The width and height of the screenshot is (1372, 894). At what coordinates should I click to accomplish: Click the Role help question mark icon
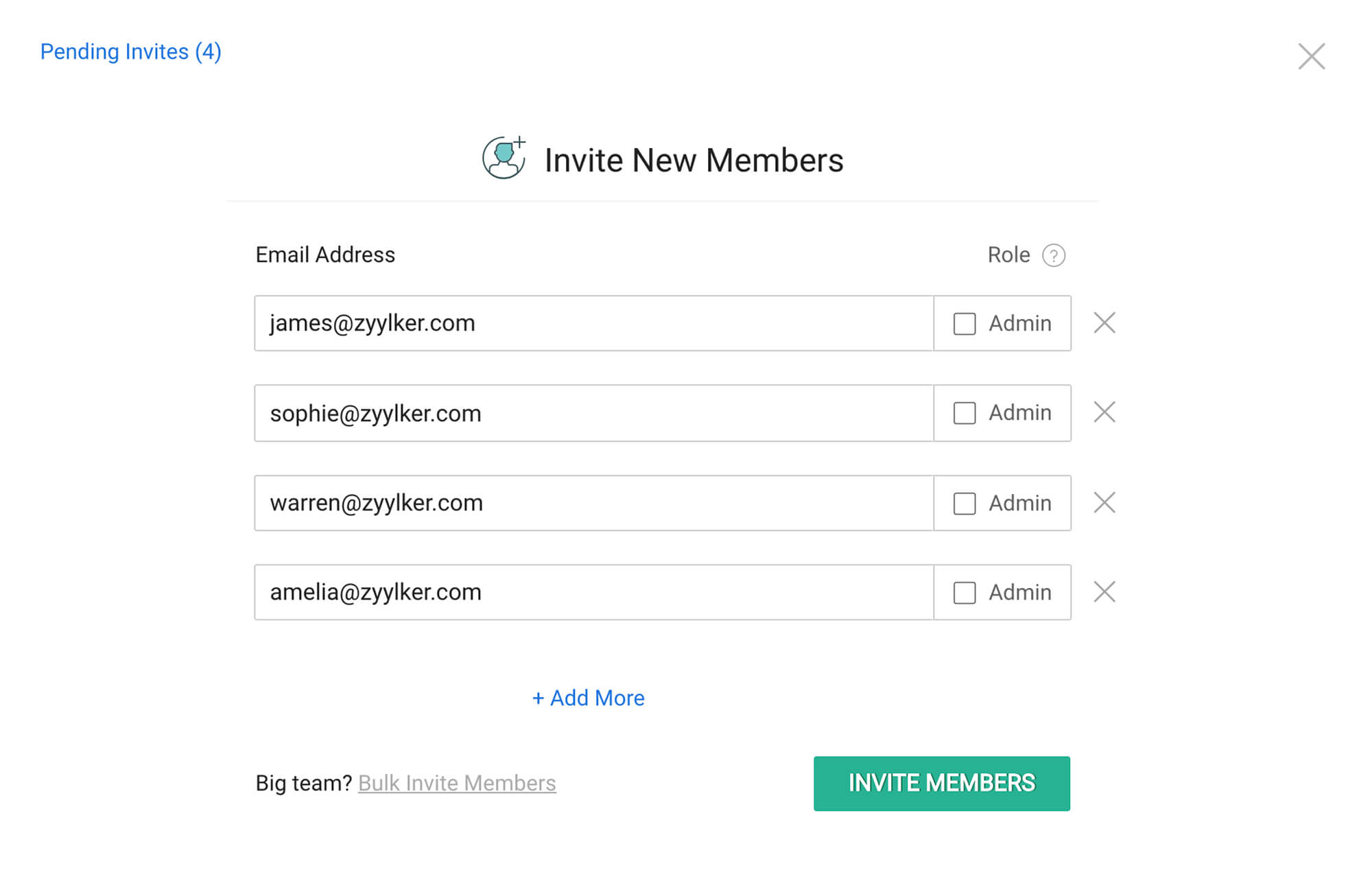tap(1053, 255)
